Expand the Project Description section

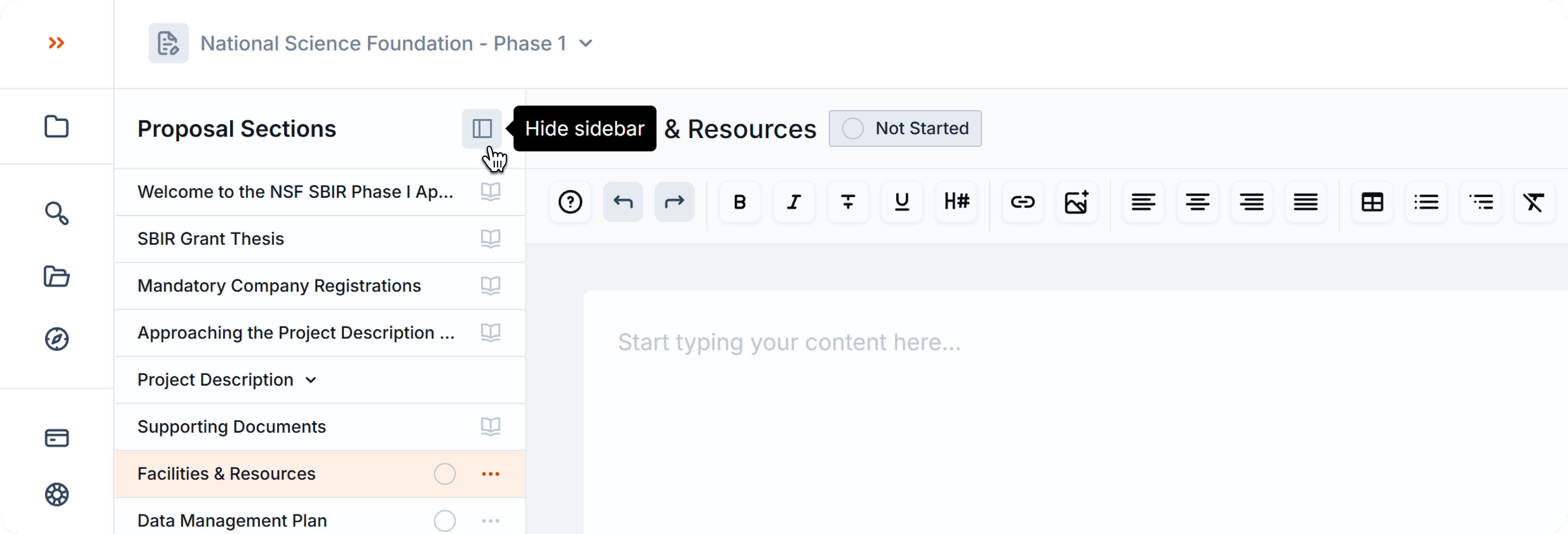pyautogui.click(x=311, y=380)
